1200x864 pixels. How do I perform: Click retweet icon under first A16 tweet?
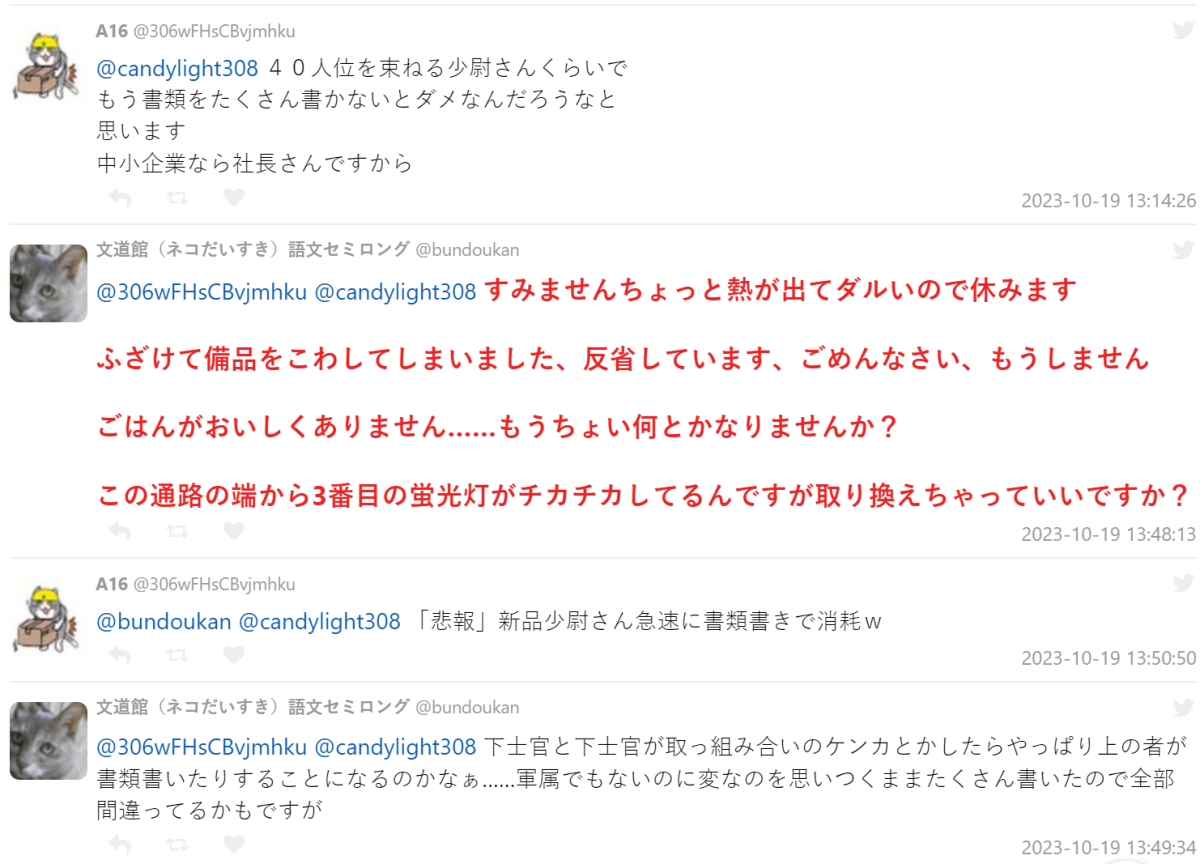tap(177, 198)
